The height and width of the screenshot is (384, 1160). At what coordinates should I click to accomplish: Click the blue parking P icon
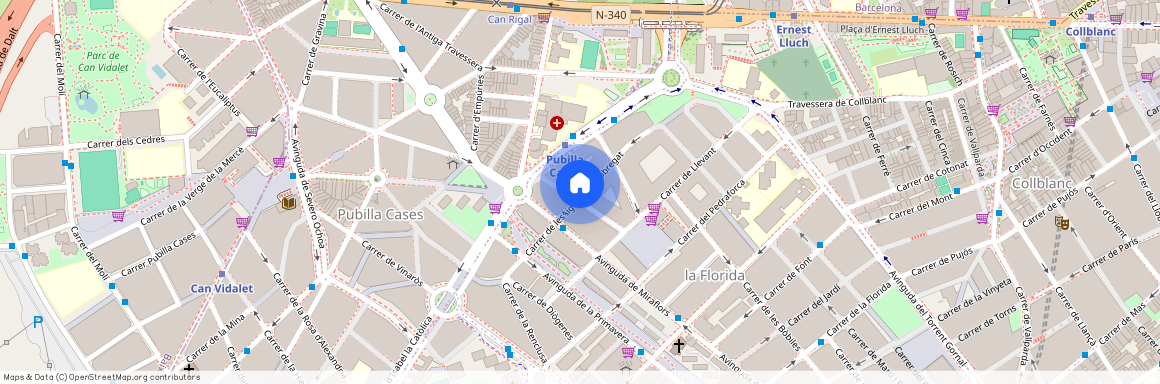click(x=38, y=322)
